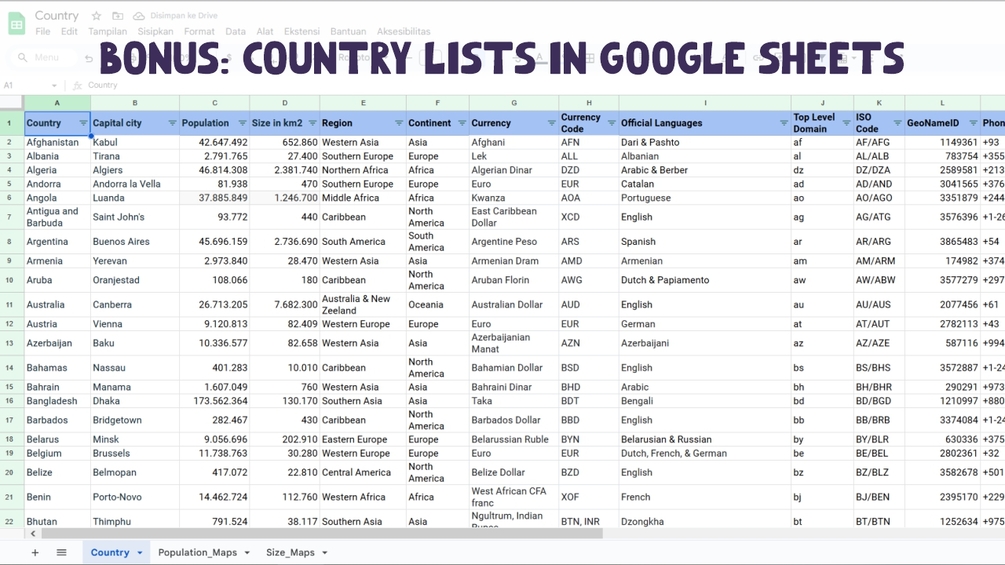Star the Country spreadsheet
1005x565 pixels.
[x=96, y=15]
